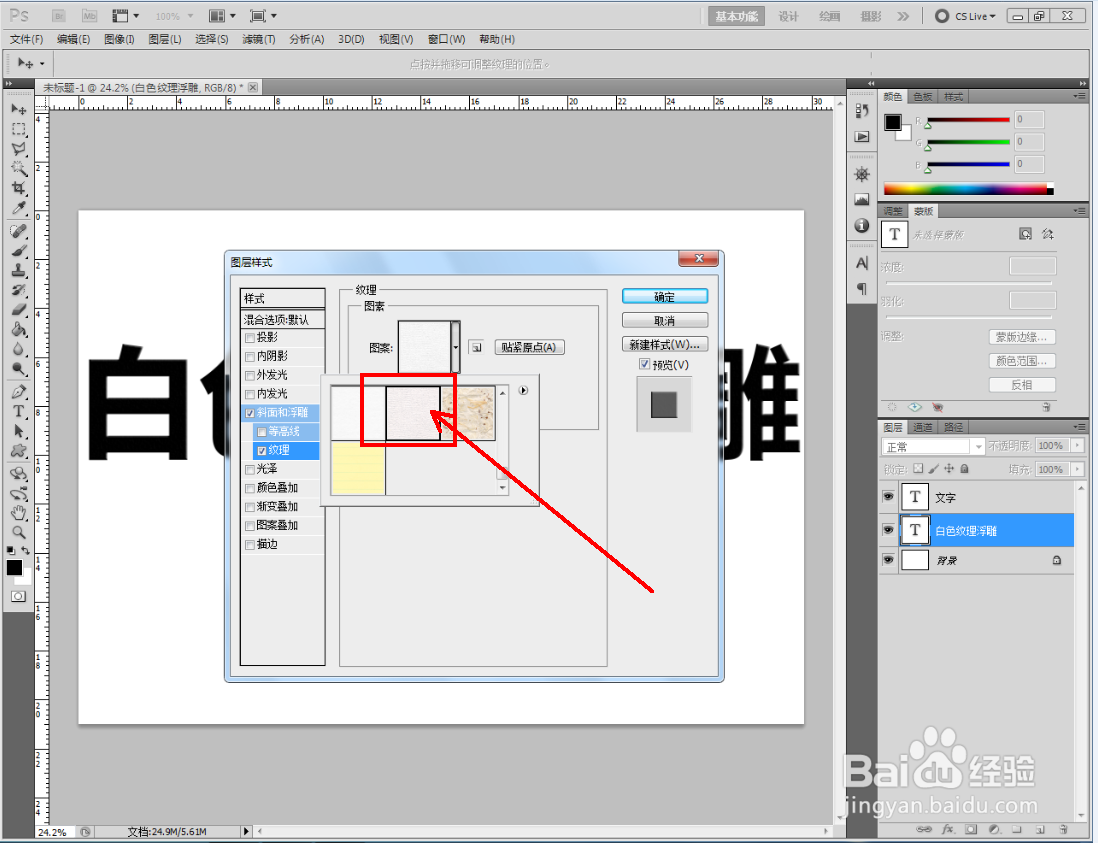Select the Polygonal Lasso tool
The width and height of the screenshot is (1098, 843).
18,149
